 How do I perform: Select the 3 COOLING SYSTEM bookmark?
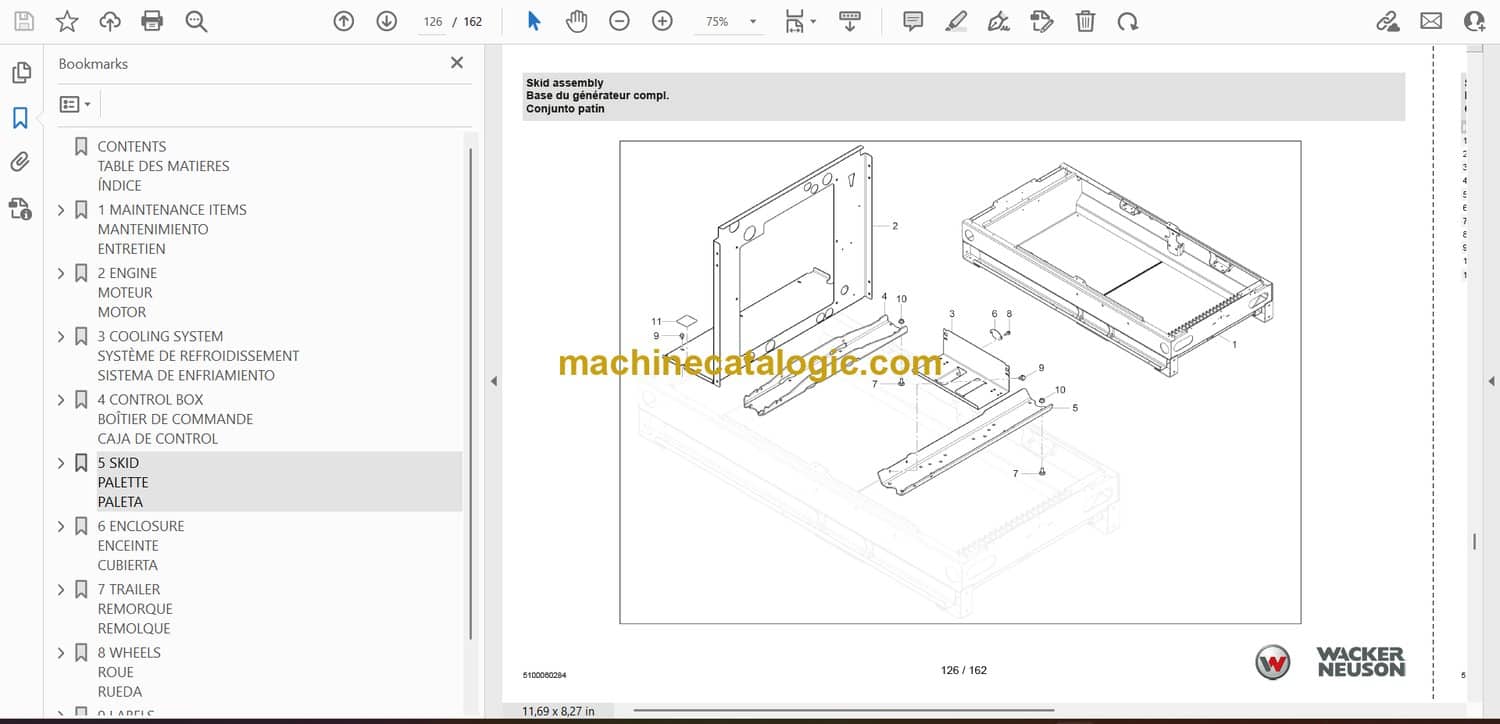tap(198, 356)
